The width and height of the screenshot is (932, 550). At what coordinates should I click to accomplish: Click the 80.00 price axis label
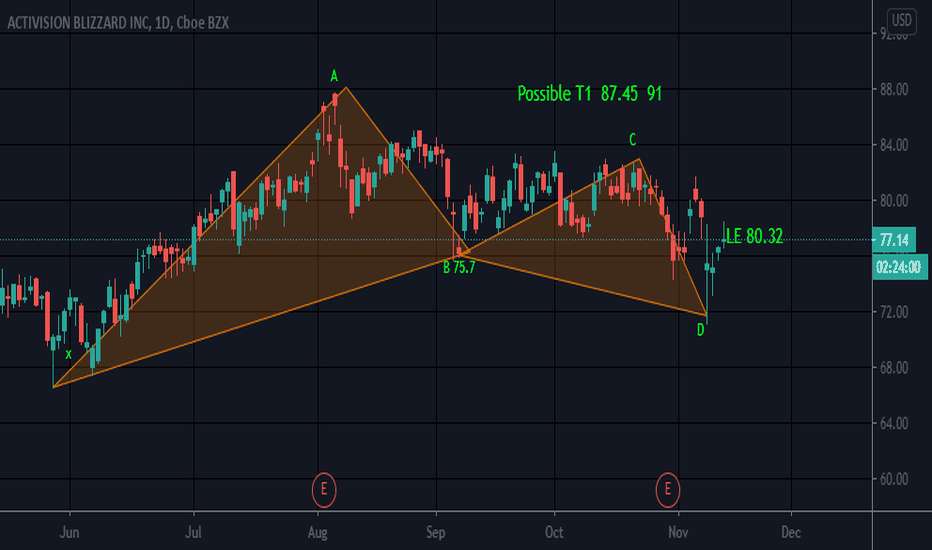[894, 201]
